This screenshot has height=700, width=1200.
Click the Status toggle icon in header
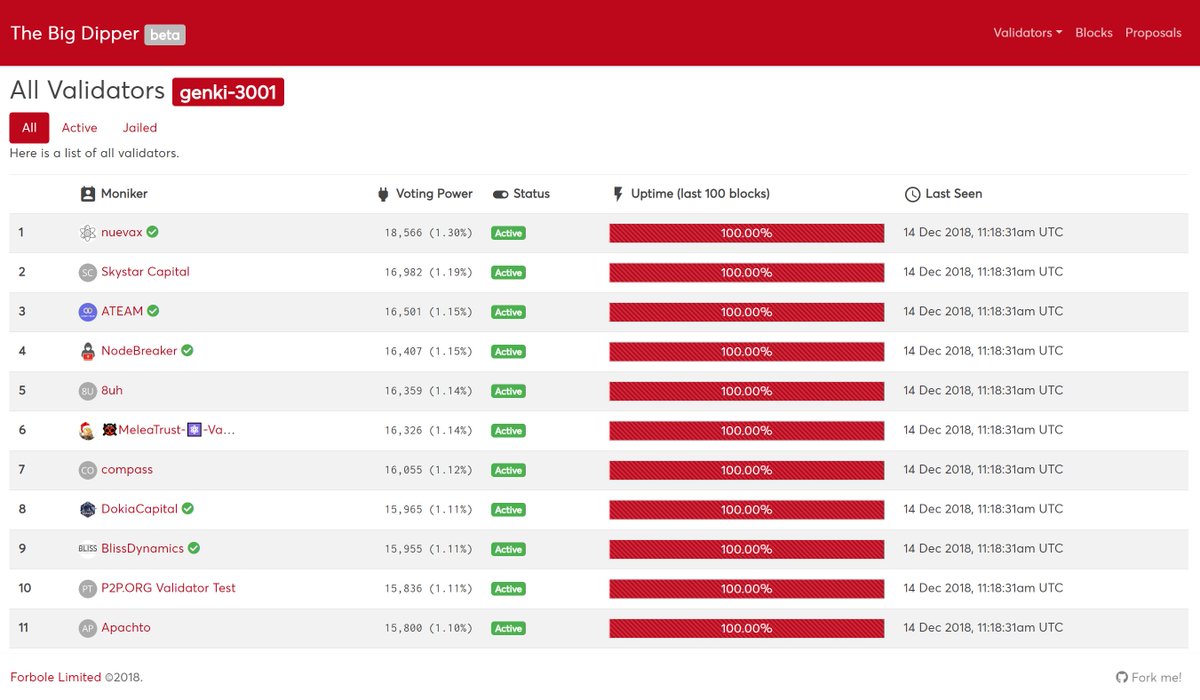501,194
